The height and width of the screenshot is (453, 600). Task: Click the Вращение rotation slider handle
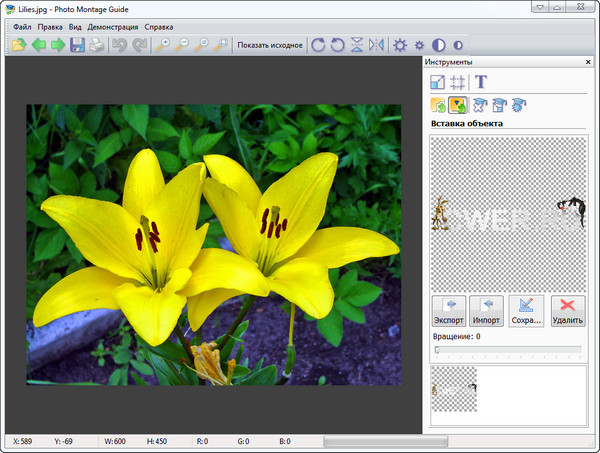click(x=437, y=350)
